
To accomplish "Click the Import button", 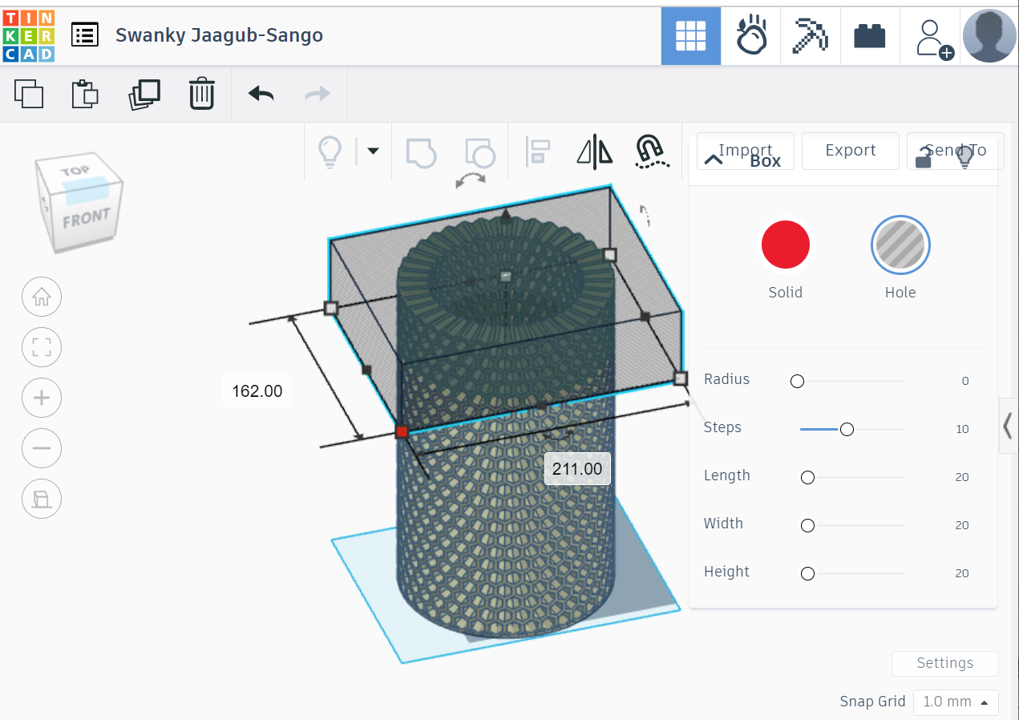I will (745, 150).
